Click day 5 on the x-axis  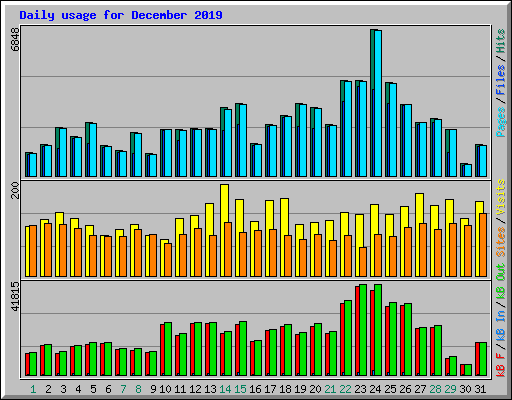93,389
